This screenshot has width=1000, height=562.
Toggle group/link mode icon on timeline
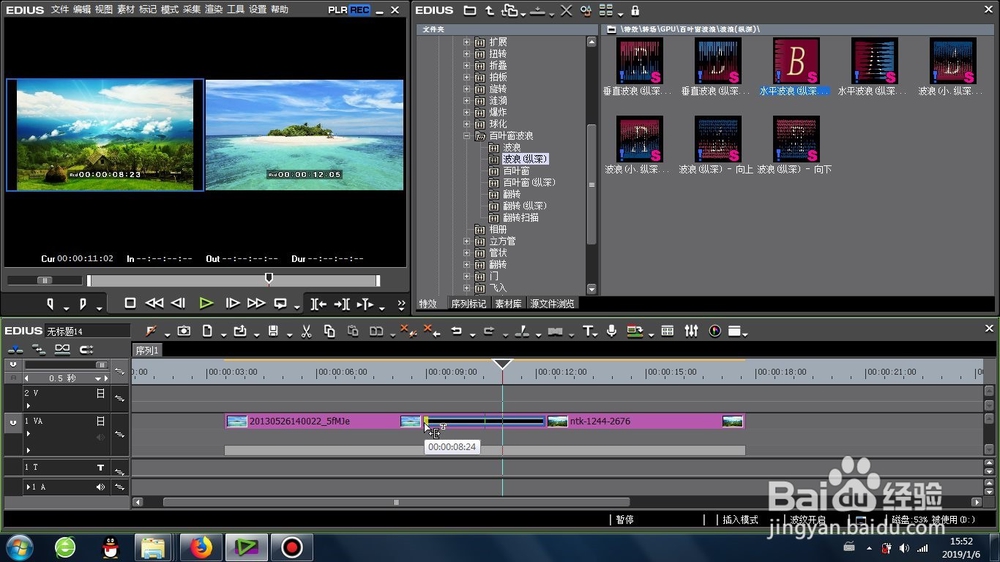coord(62,349)
